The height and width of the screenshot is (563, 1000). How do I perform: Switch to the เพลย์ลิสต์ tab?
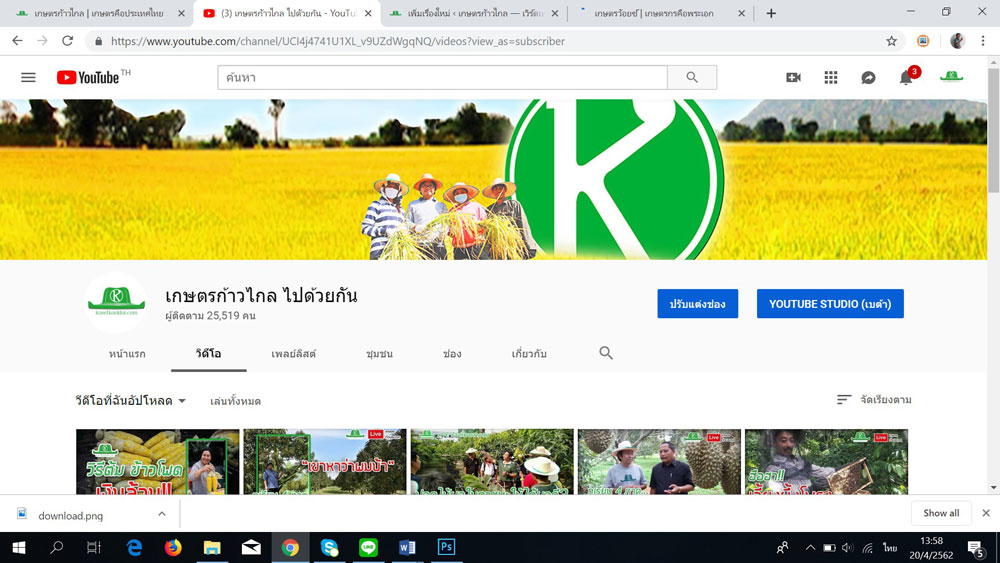point(293,353)
